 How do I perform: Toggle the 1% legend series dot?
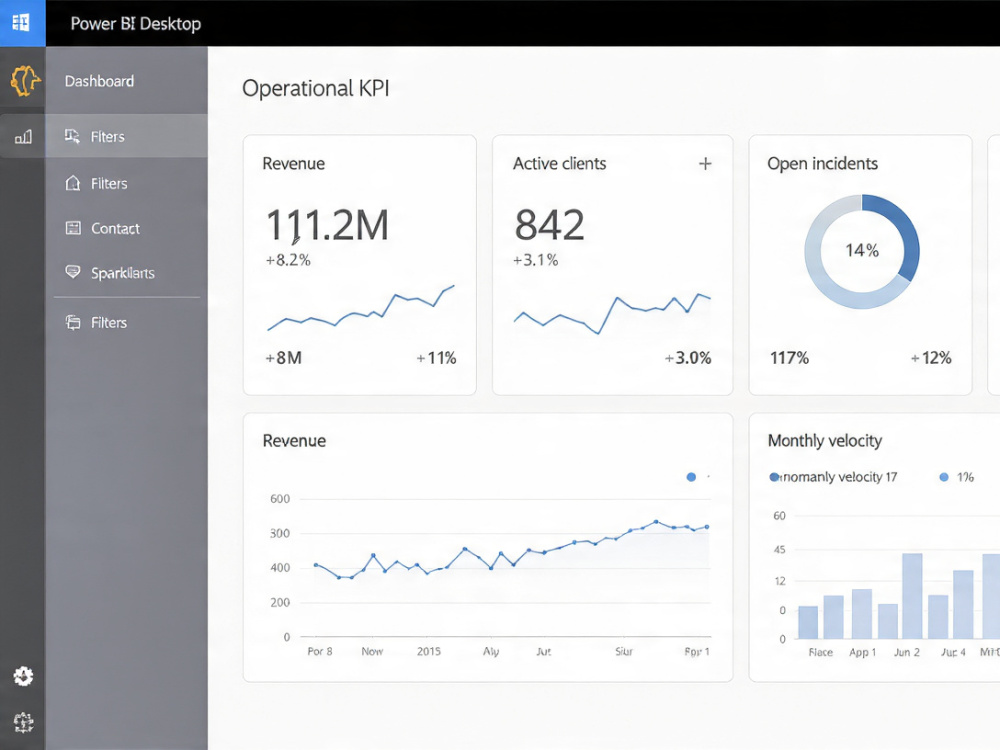click(x=944, y=477)
